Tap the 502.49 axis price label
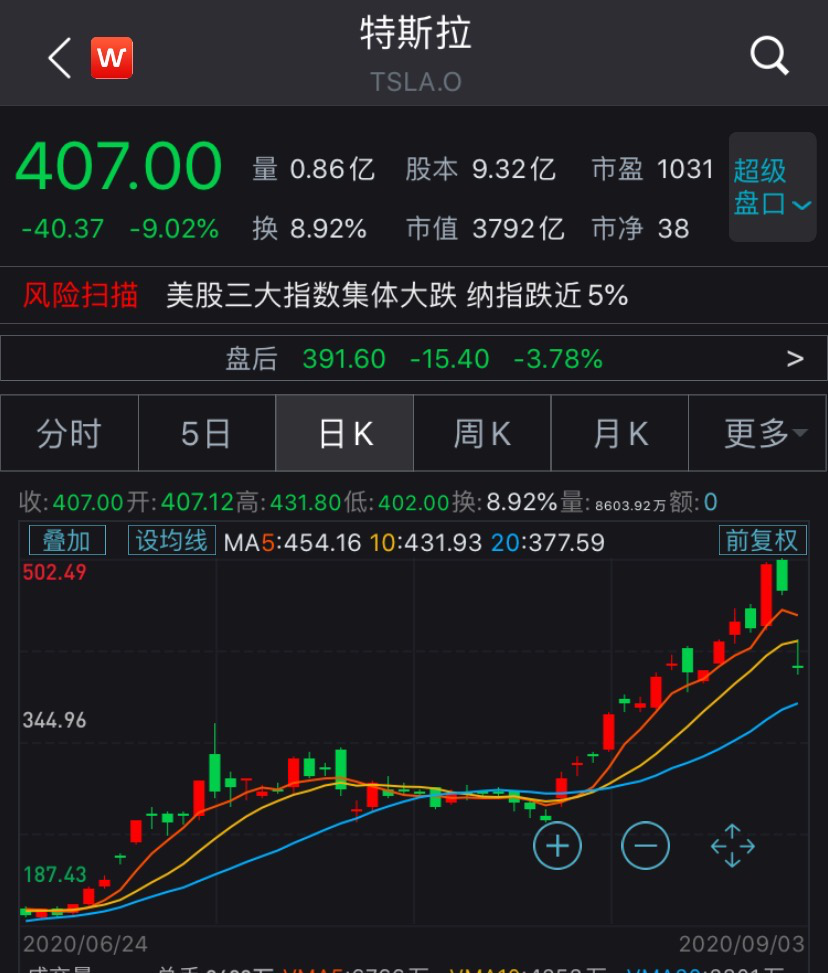The width and height of the screenshot is (828, 973). [55, 572]
